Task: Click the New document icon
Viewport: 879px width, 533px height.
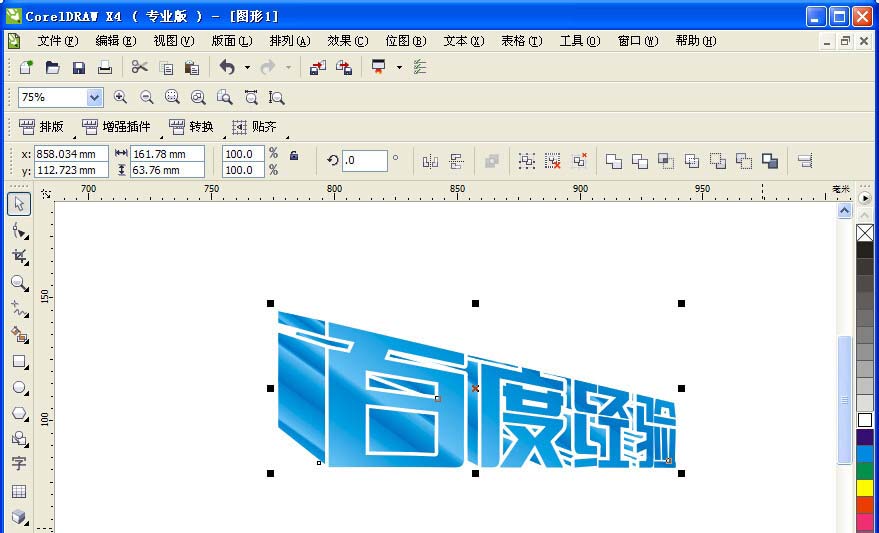Action: click(x=26, y=68)
